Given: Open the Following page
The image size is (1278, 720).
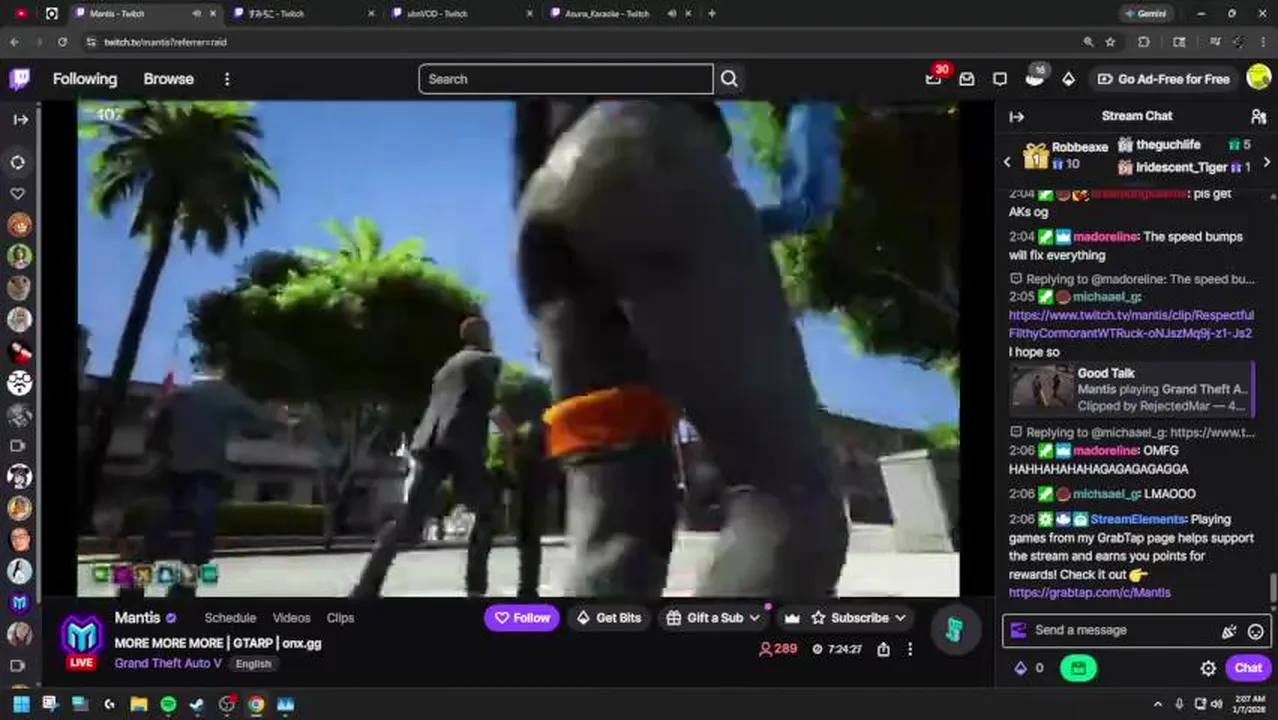Looking at the screenshot, I should pyautogui.click(x=85, y=79).
